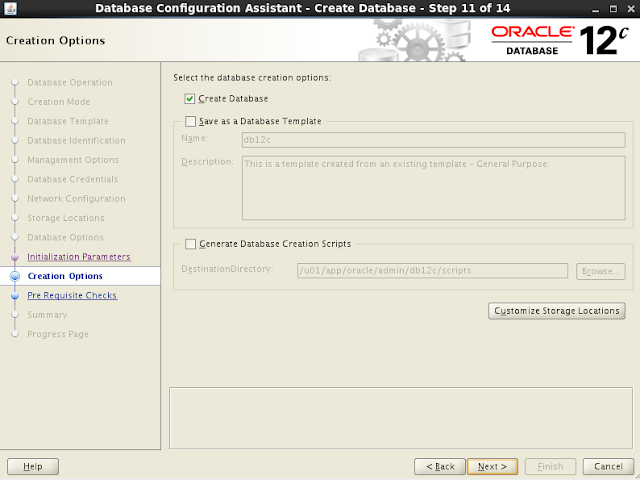Click the Network Configuration step label
The width and height of the screenshot is (640, 480).
click(76, 199)
